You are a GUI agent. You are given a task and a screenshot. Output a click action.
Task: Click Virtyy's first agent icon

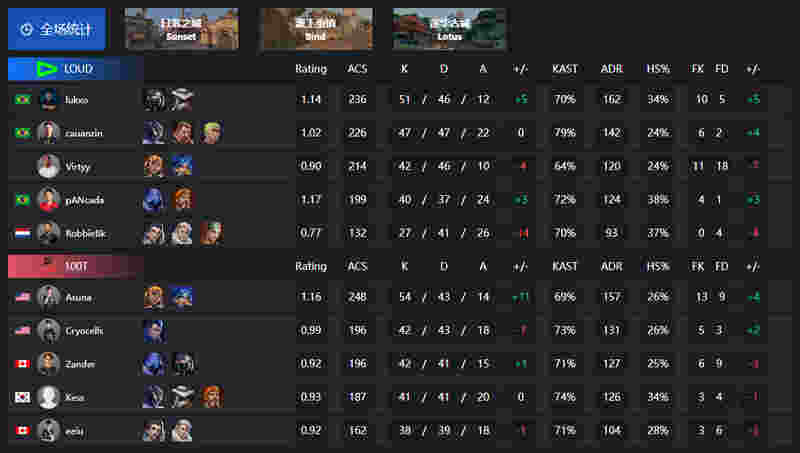154,166
